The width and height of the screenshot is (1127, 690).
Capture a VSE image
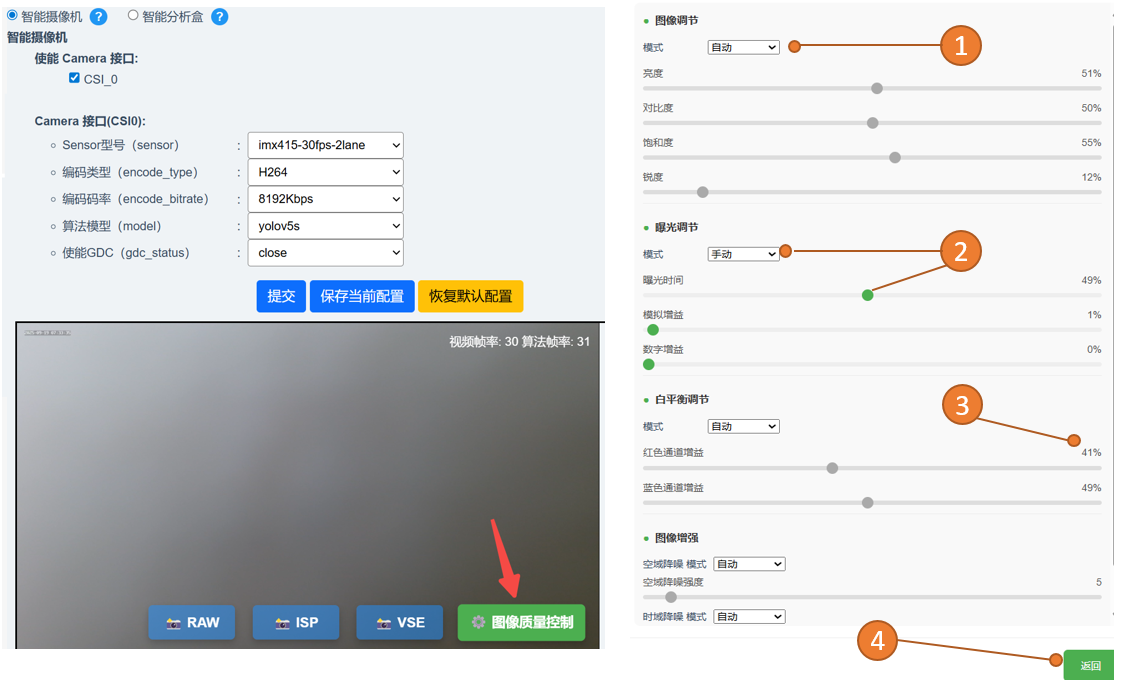click(400, 622)
